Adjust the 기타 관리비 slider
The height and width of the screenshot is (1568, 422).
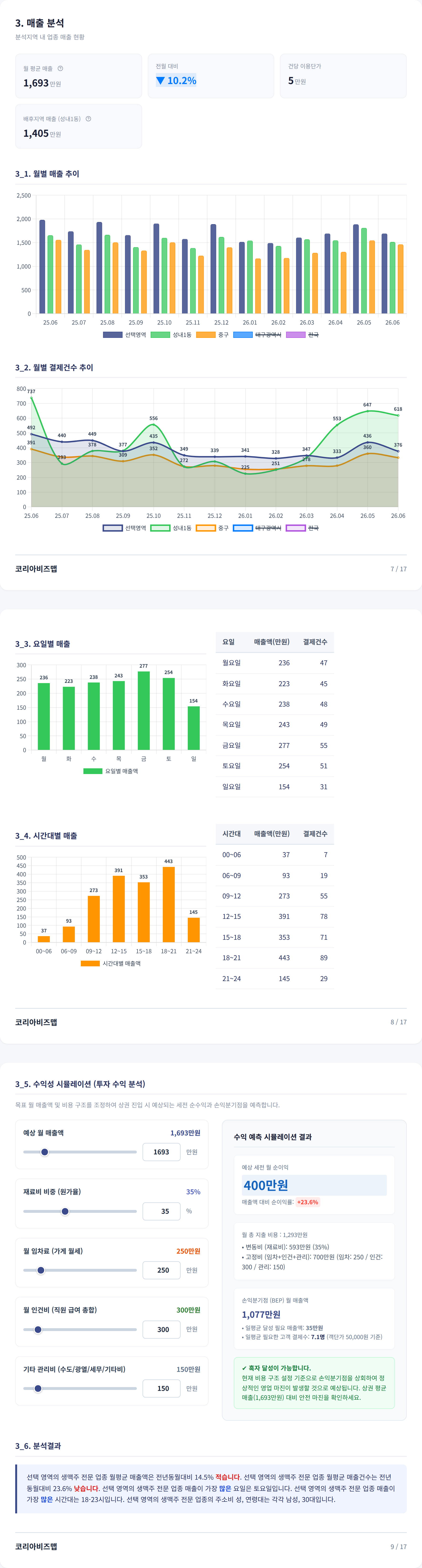[80, 1389]
